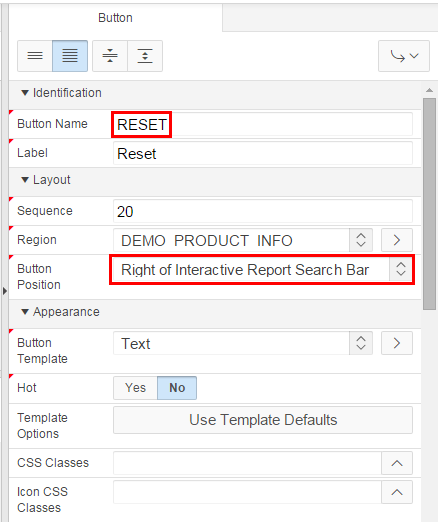Screen dimensions: 438x522
Task: Open Icon CSS Classes quick pick arrow
Action: (397, 492)
